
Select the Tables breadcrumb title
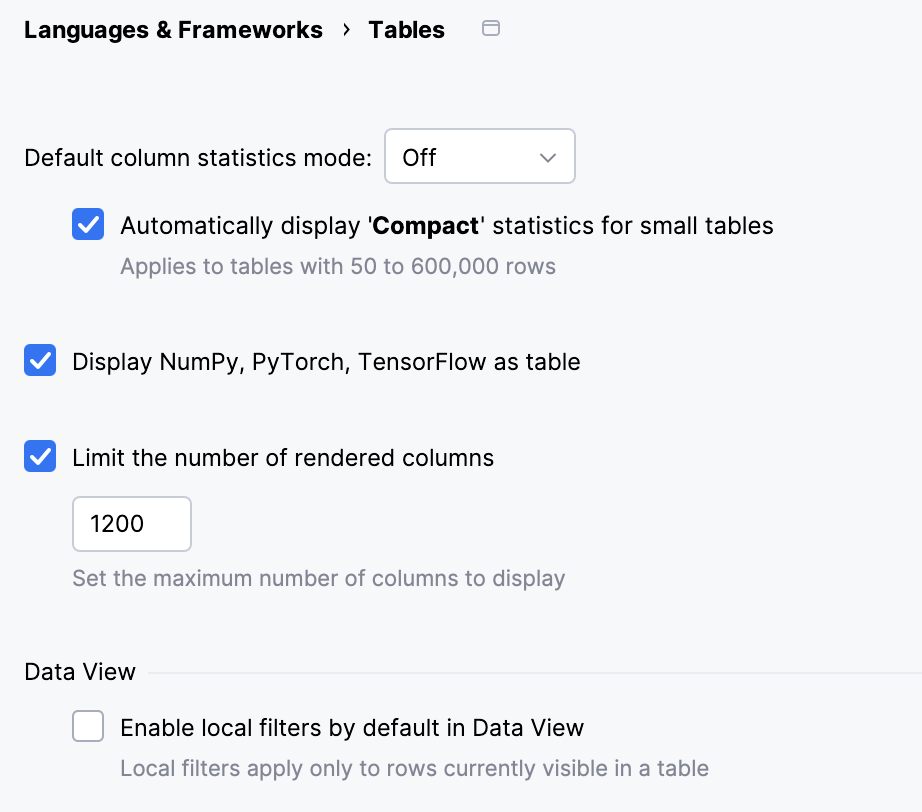(x=406, y=30)
